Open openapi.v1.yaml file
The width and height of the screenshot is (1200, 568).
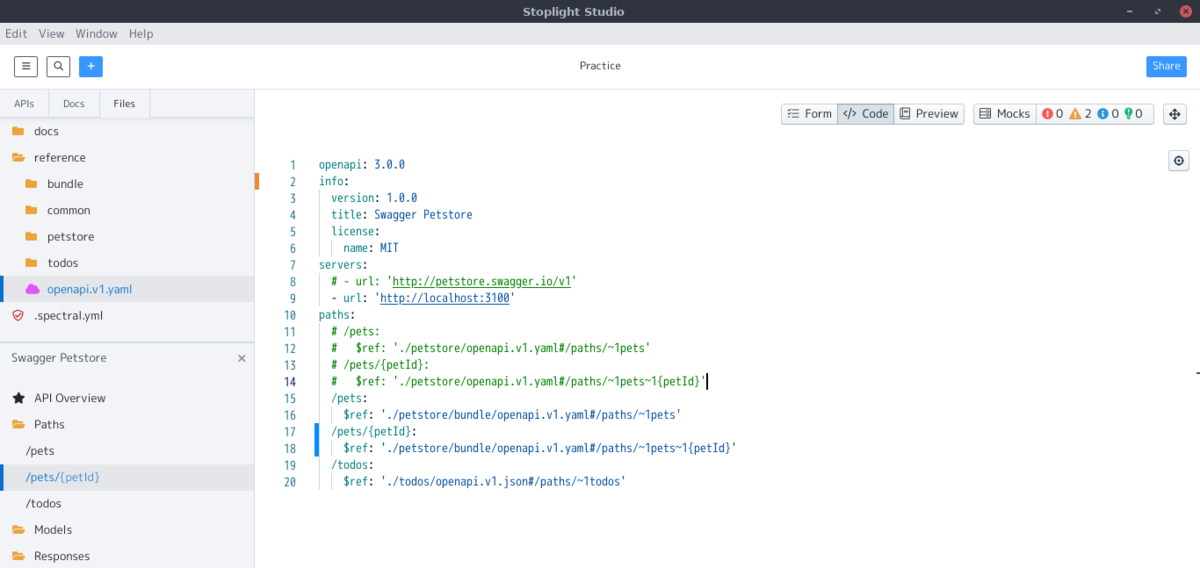[127, 289]
